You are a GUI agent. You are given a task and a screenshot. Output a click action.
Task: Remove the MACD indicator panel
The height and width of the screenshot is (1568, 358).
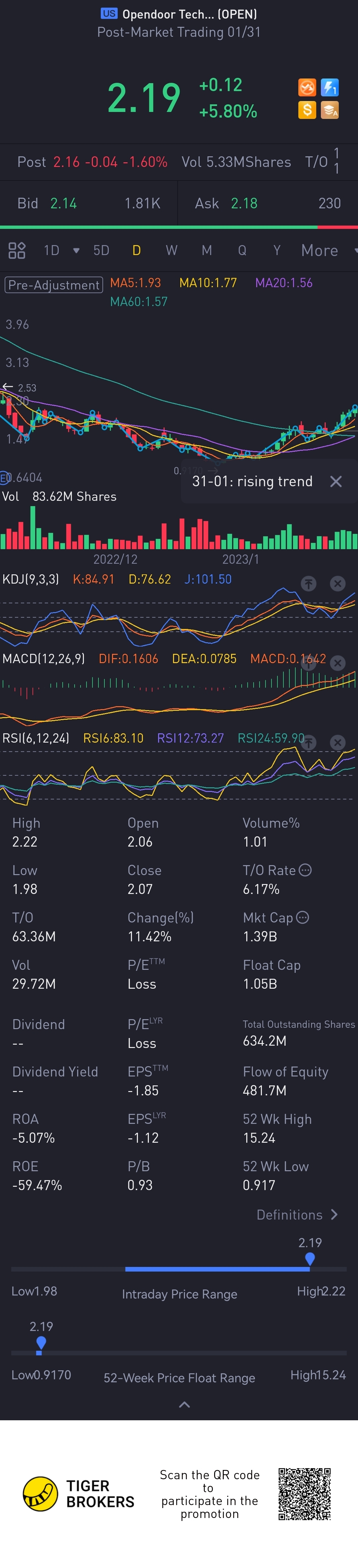337,663
